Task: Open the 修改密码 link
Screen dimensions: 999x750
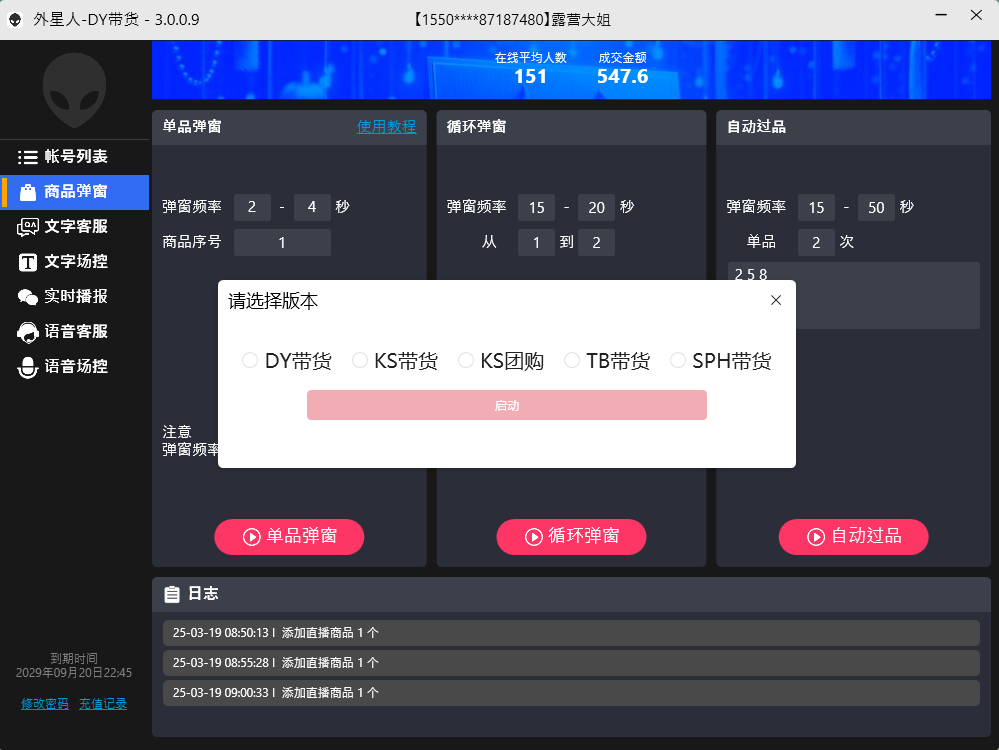Action: (45, 704)
